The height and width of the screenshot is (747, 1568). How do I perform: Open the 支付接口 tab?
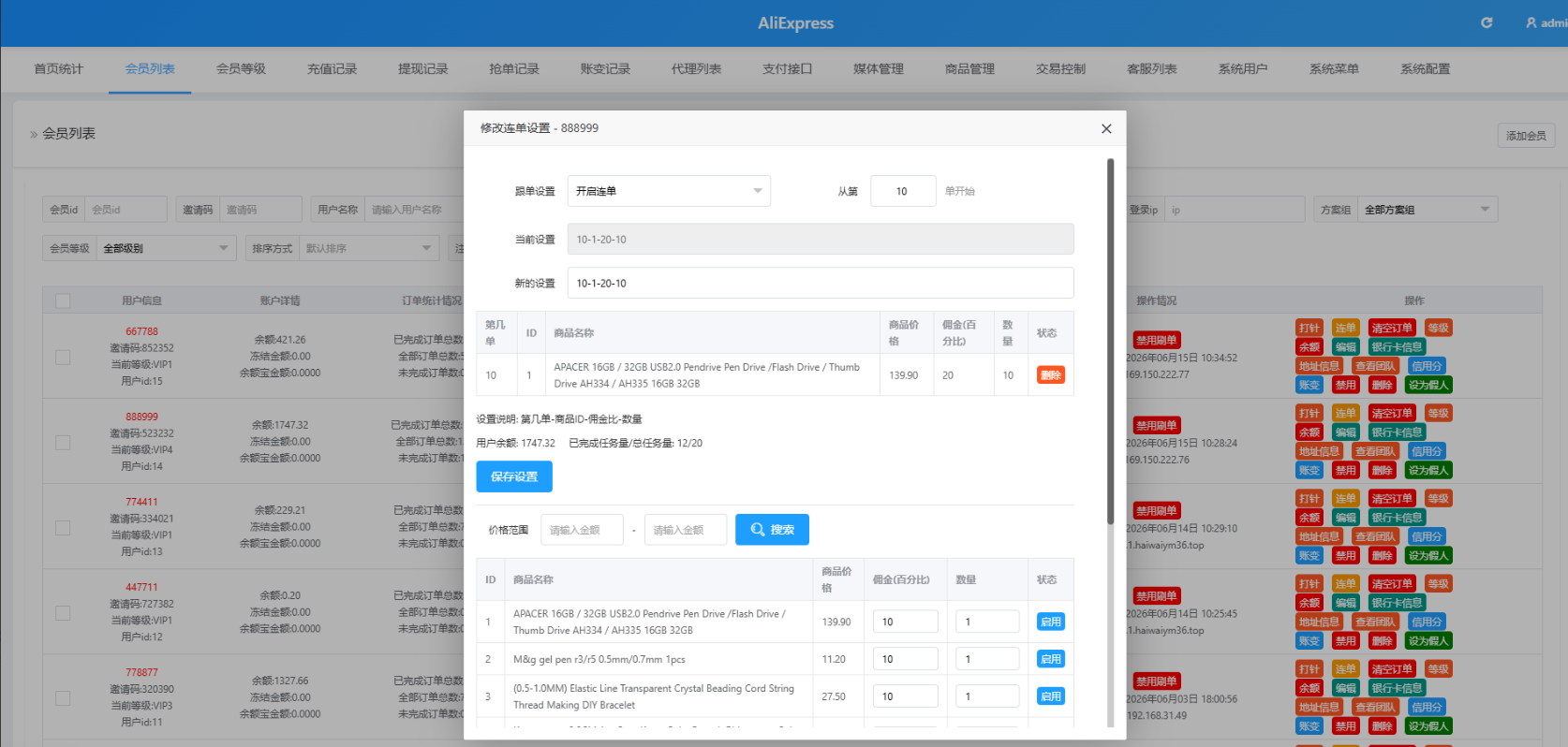click(787, 69)
